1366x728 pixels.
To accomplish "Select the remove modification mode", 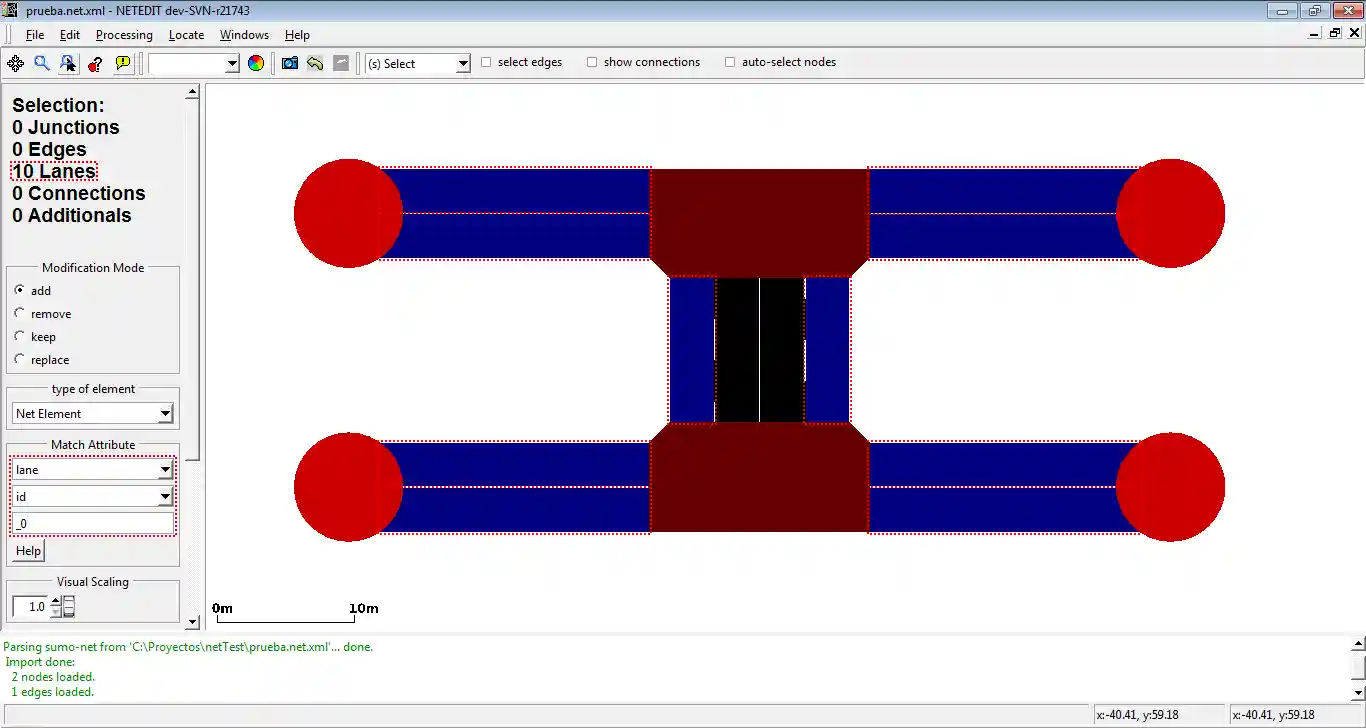I will coord(20,314).
